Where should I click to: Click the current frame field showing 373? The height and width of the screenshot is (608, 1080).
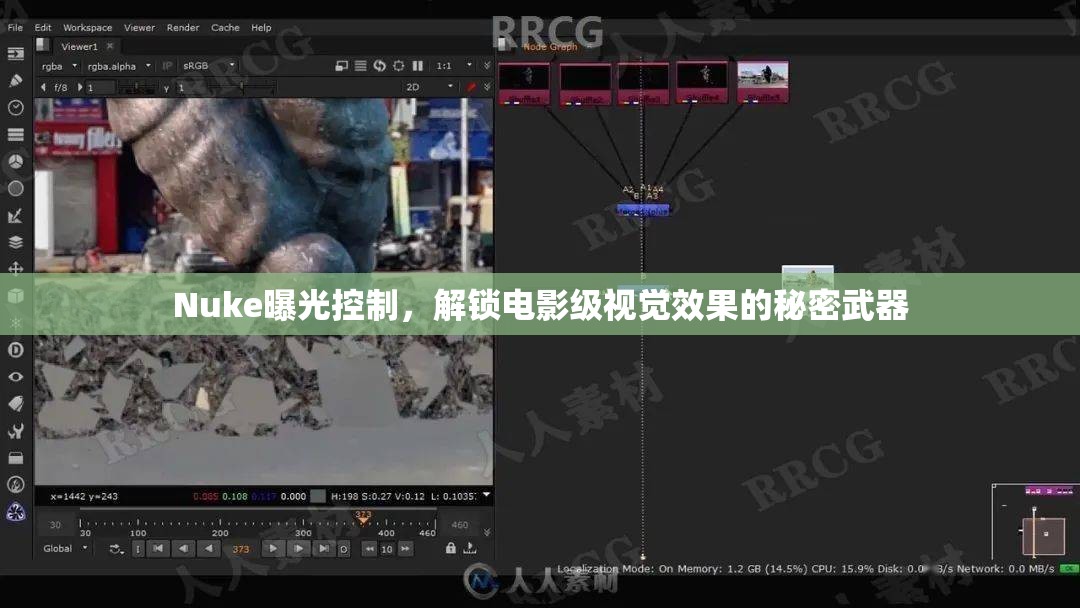pos(241,549)
